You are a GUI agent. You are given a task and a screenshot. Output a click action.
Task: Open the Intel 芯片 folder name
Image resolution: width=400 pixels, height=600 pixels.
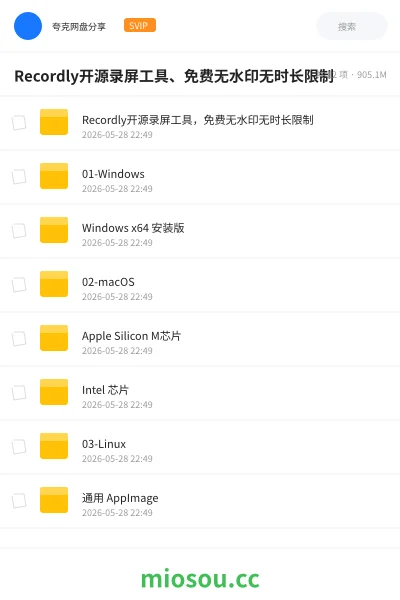coord(105,390)
